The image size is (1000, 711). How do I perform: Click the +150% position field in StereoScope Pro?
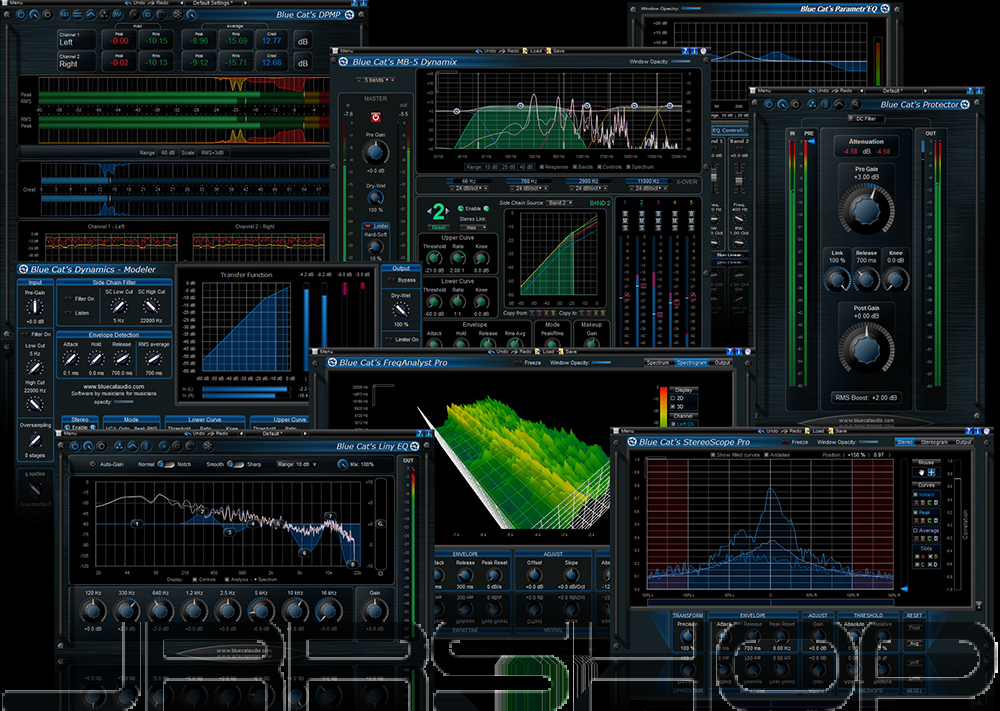click(x=855, y=455)
